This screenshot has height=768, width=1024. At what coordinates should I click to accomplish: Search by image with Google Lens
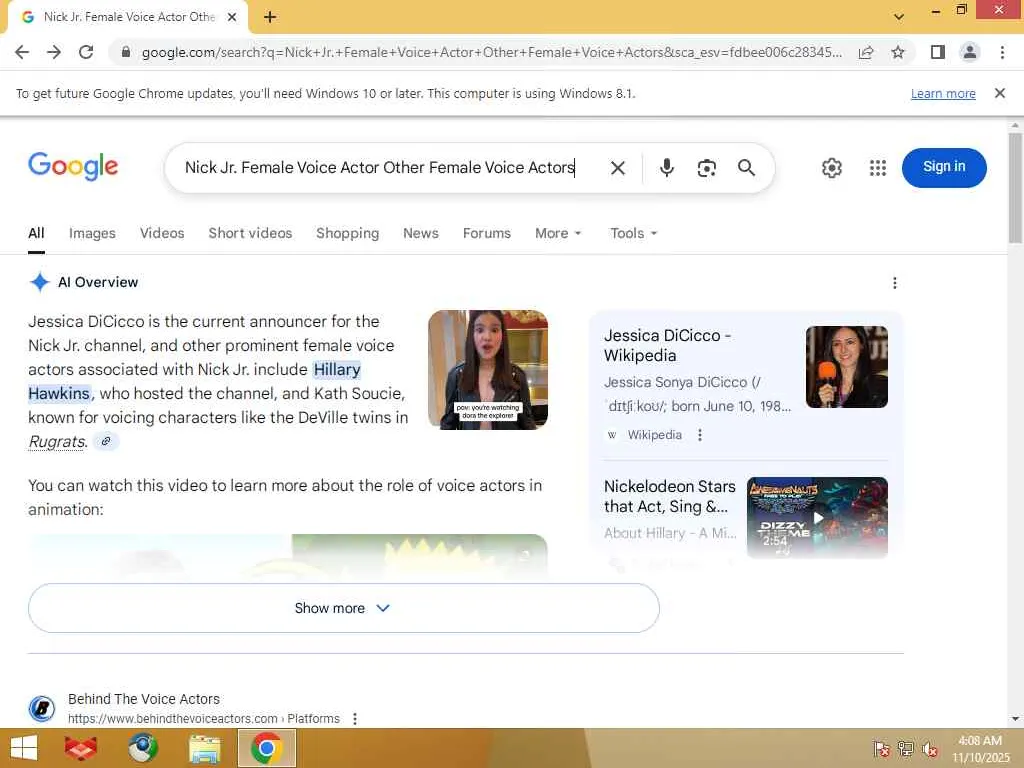[707, 168]
